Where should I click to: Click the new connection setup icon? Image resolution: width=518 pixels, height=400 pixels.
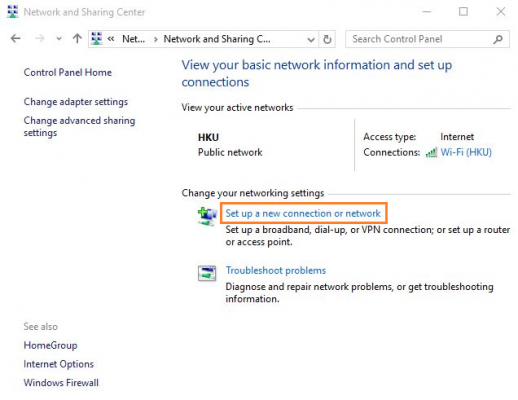[x=207, y=216]
